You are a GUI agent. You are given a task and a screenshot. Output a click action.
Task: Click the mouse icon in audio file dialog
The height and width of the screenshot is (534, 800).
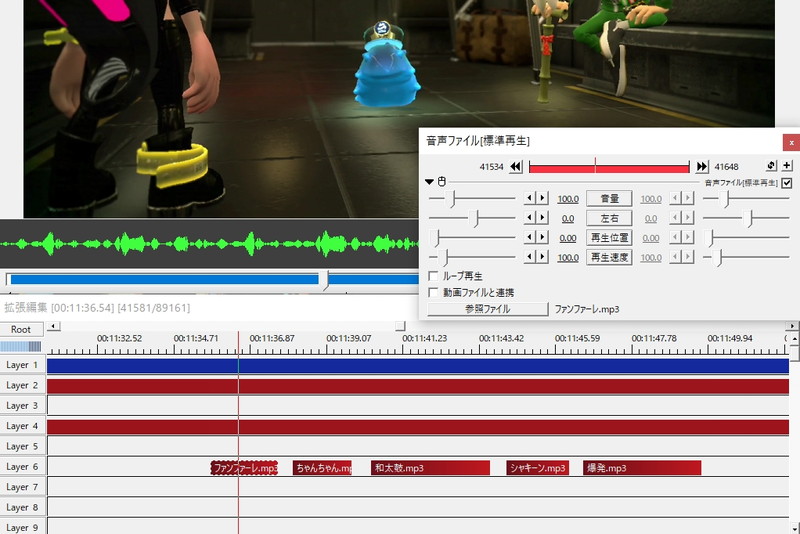click(442, 182)
